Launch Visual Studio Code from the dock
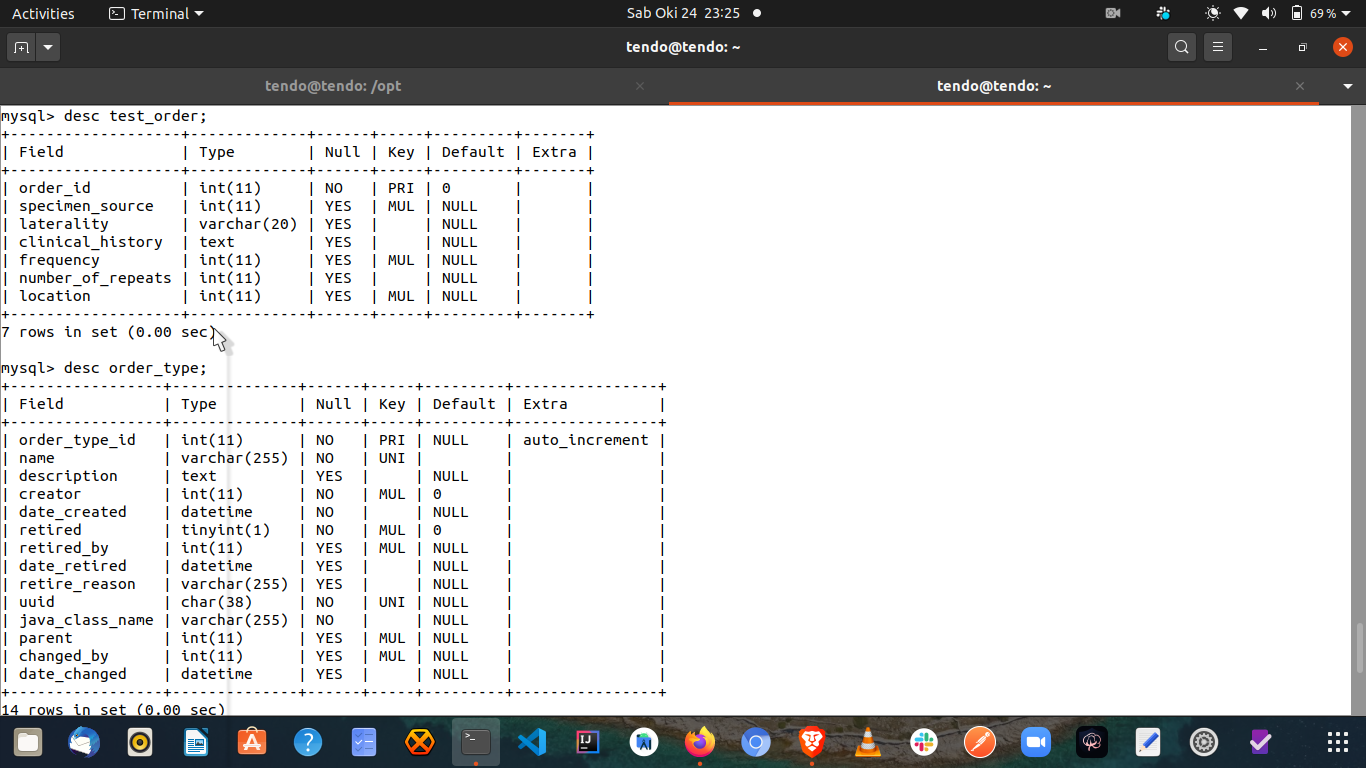The image size is (1366, 768). 532,742
